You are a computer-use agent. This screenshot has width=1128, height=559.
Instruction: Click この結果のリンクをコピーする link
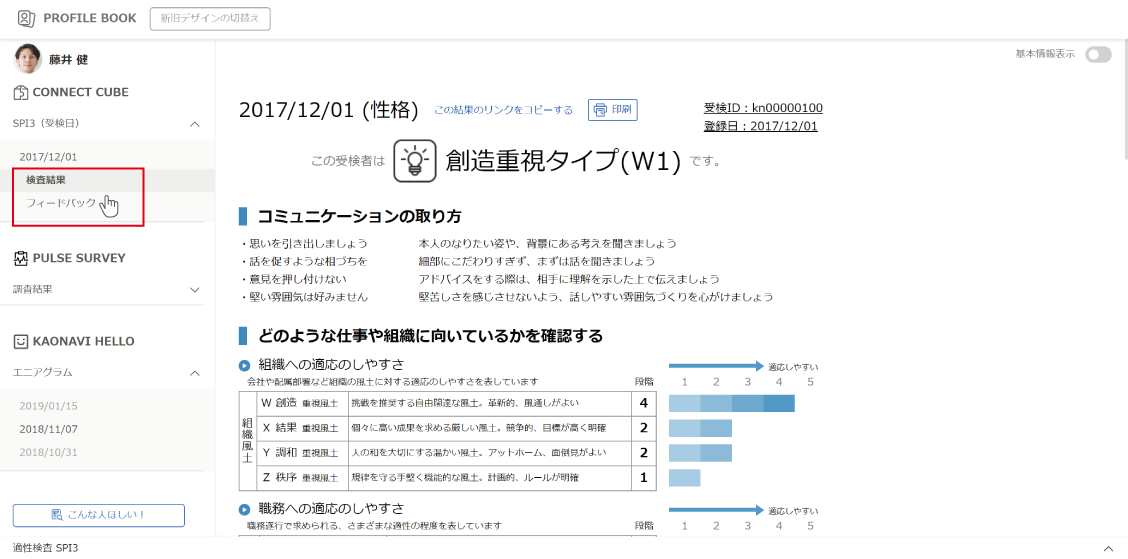point(503,110)
